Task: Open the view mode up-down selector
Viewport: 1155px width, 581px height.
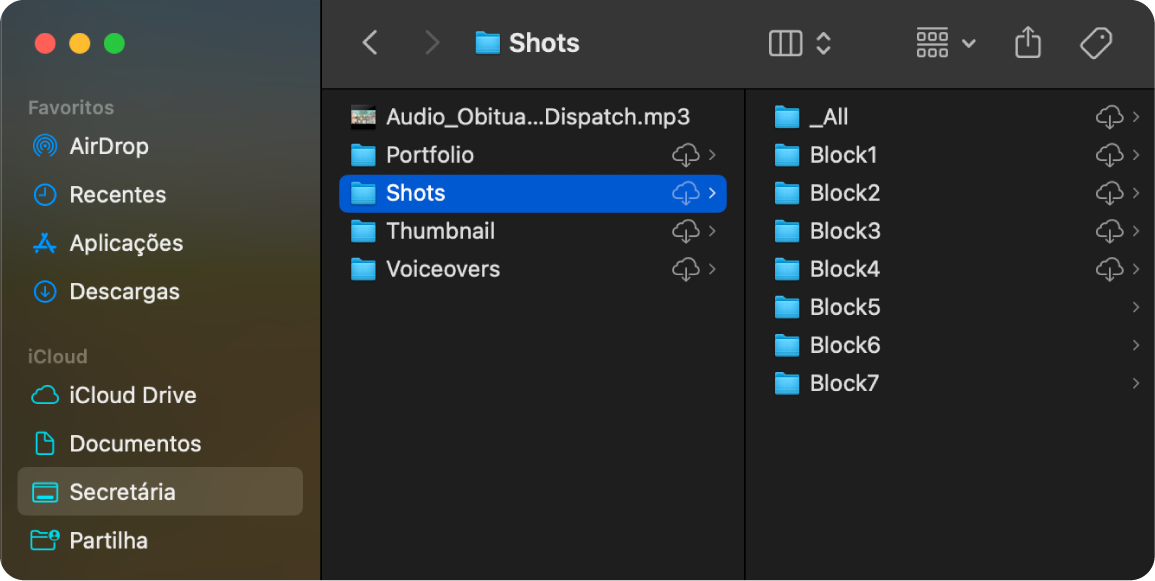Action: tap(824, 43)
